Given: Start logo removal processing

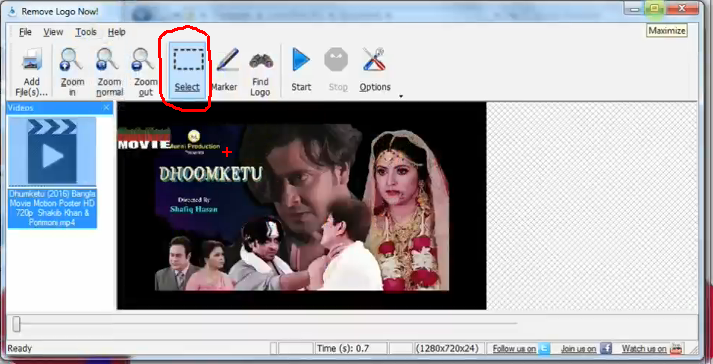Looking at the screenshot, I should 301,71.
